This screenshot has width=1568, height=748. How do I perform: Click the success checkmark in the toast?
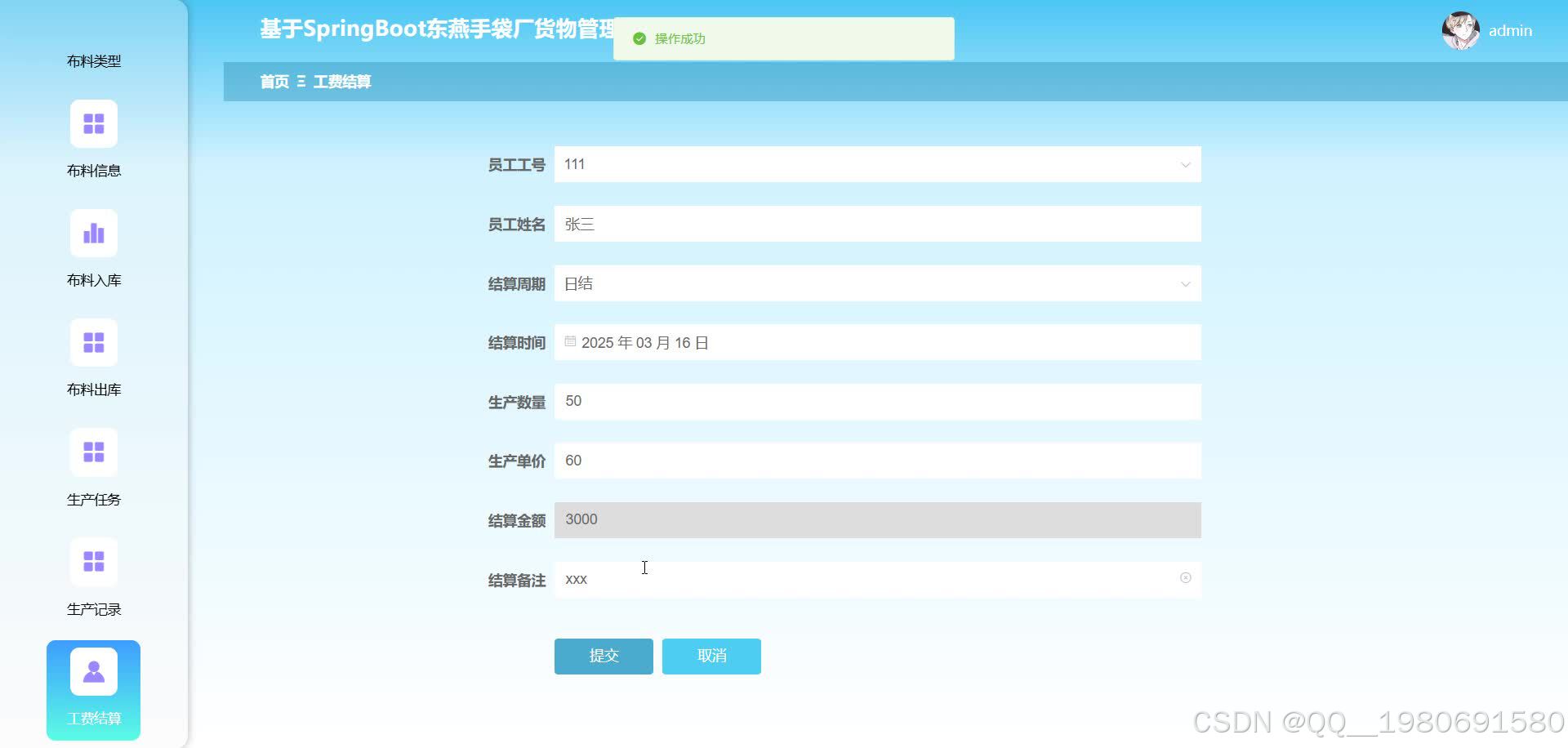coord(639,38)
